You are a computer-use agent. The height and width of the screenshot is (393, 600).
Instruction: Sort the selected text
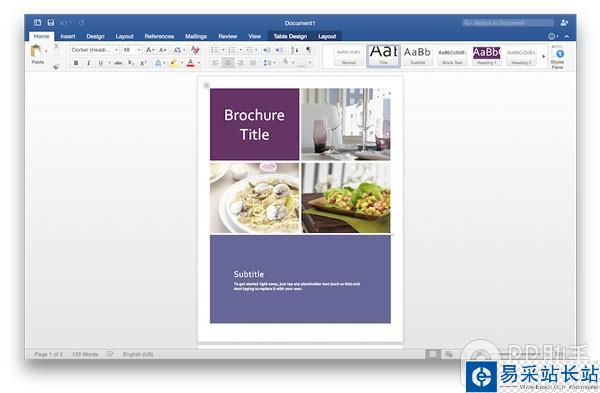[295, 50]
